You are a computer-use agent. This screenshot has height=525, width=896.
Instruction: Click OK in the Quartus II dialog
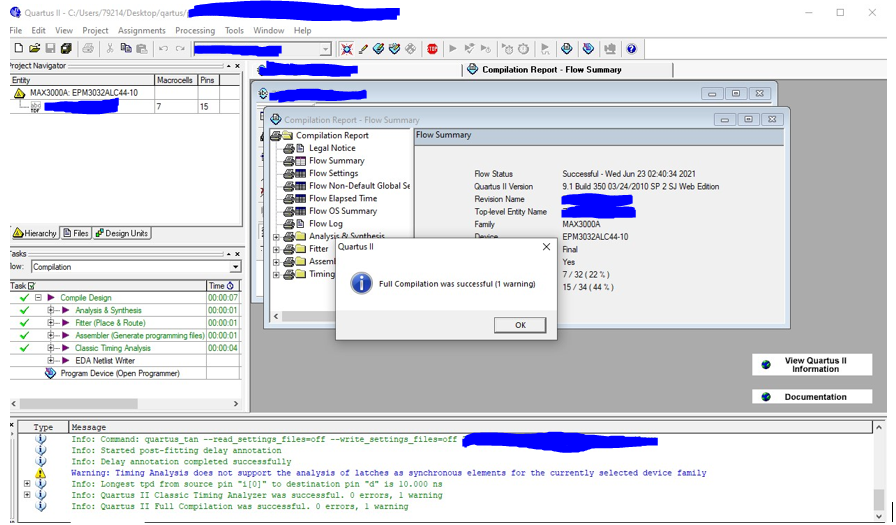tap(520, 325)
